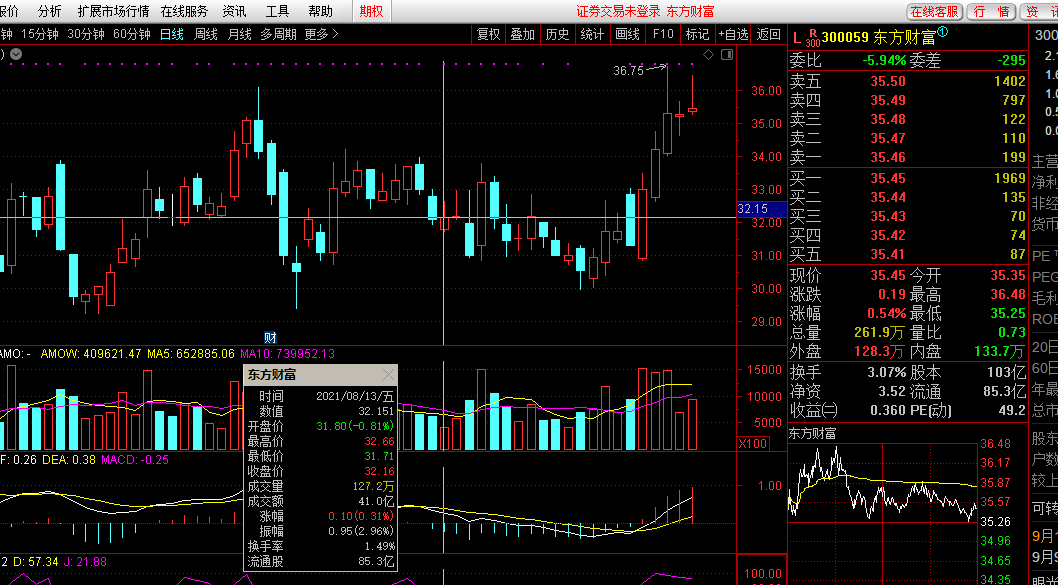Add stock with the +自选 button
This screenshot has width=1058, height=585.
coord(733,34)
